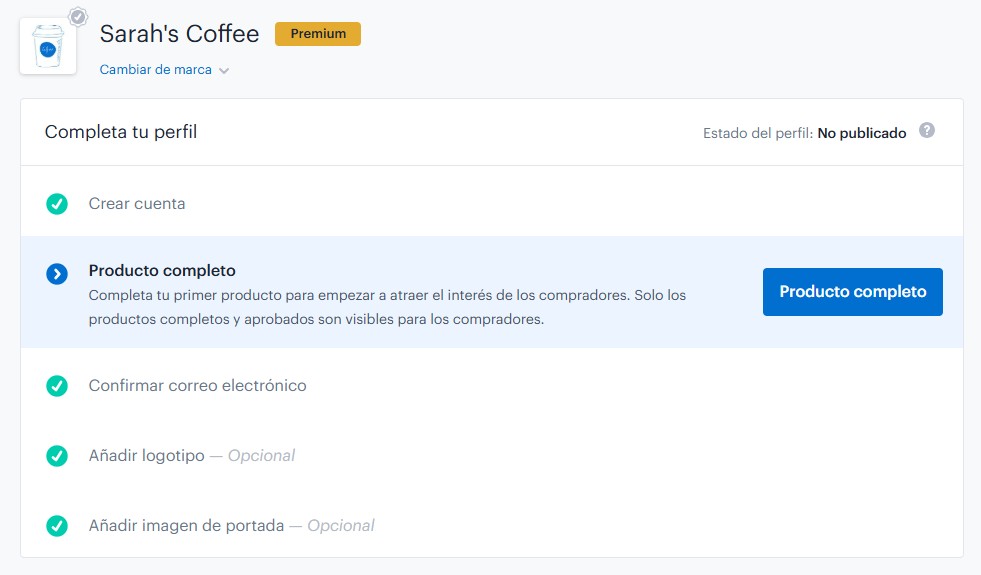Click the gold Premium badge
Image resolution: width=981 pixels, height=575 pixels.
(318, 34)
